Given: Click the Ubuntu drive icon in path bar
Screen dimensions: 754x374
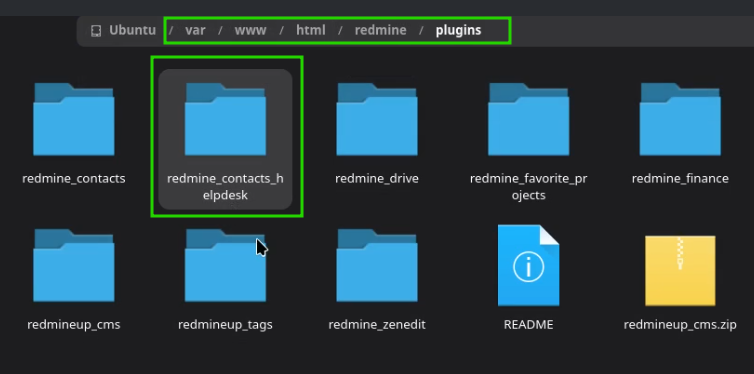Looking at the screenshot, I should coord(96,30).
